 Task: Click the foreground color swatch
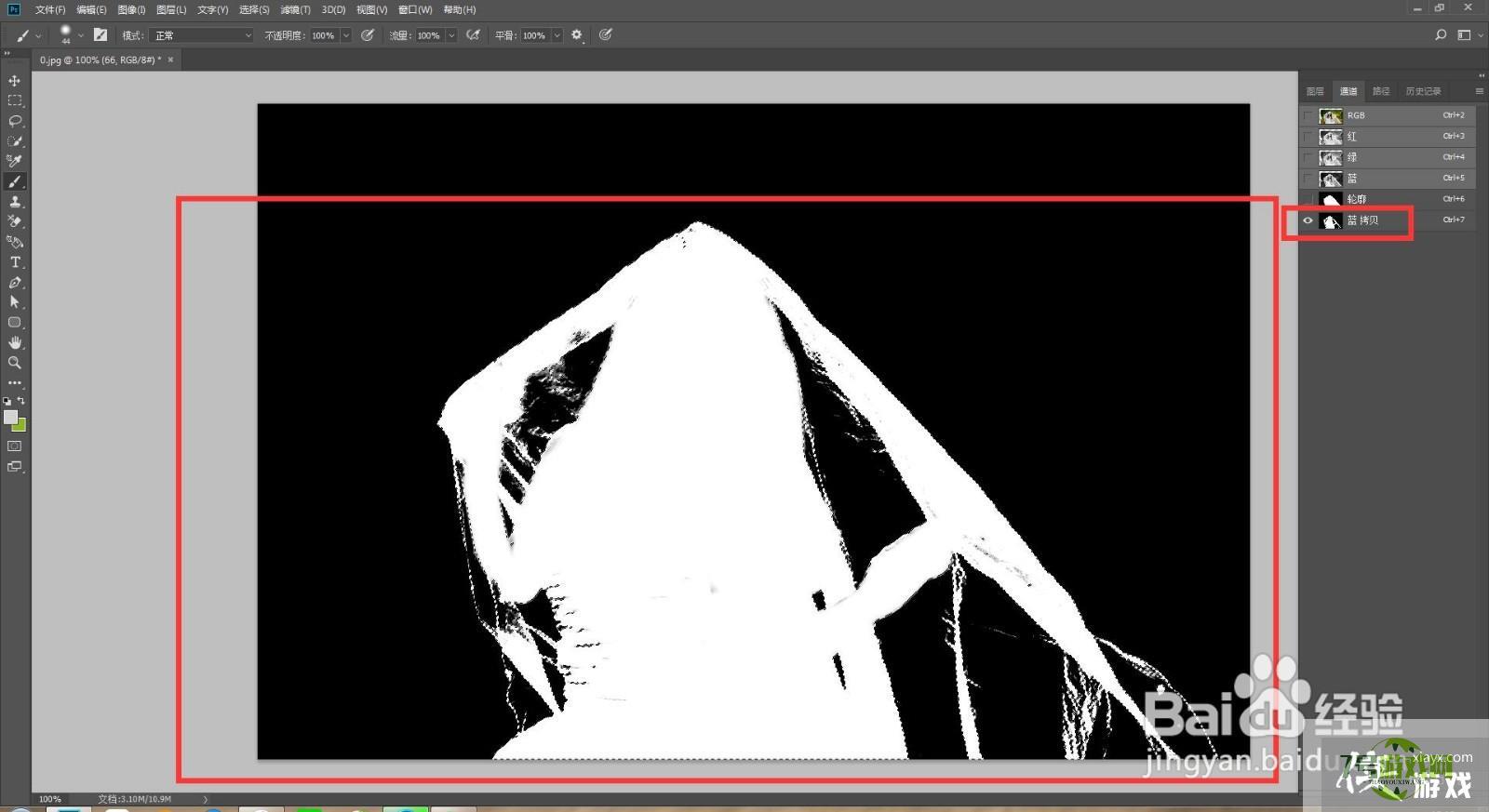point(10,418)
